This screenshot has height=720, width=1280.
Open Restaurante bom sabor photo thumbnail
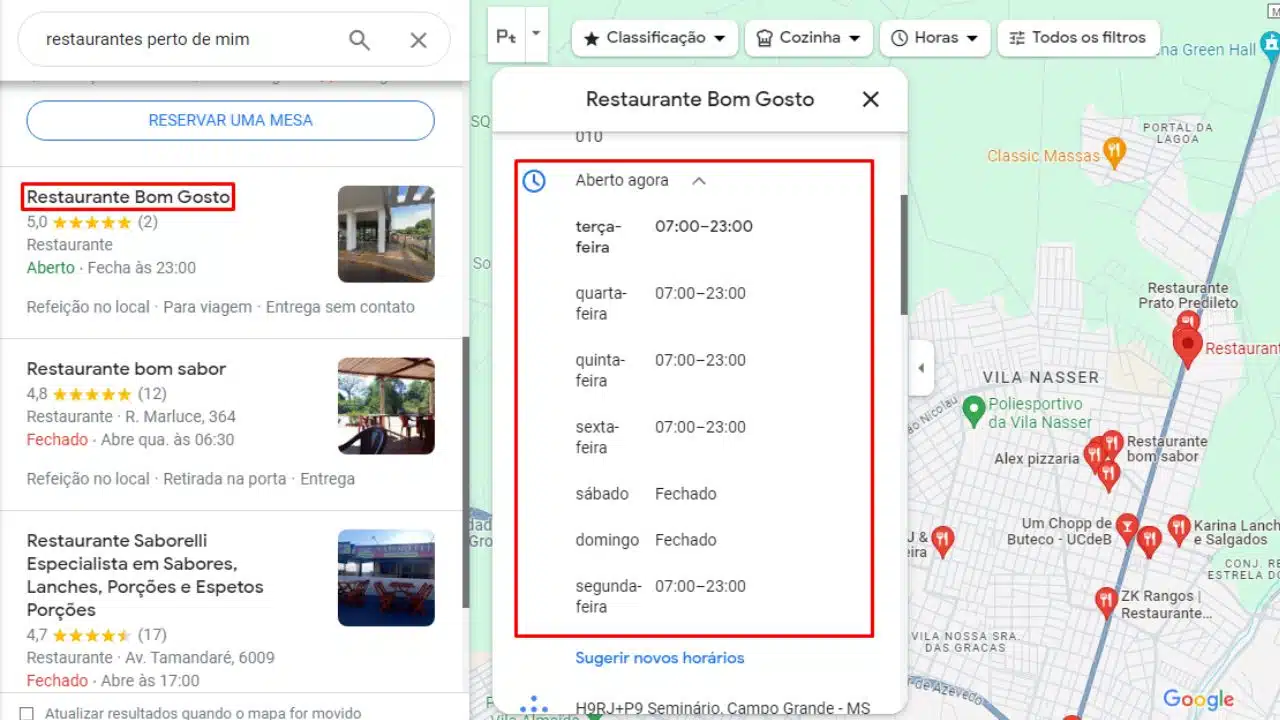(386, 406)
